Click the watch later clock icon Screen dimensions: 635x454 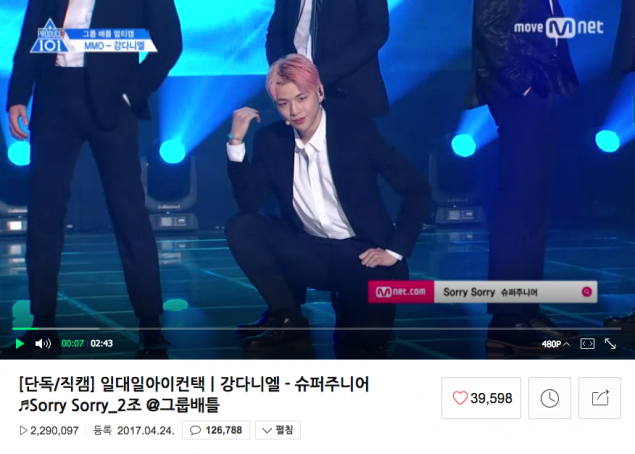(x=550, y=398)
